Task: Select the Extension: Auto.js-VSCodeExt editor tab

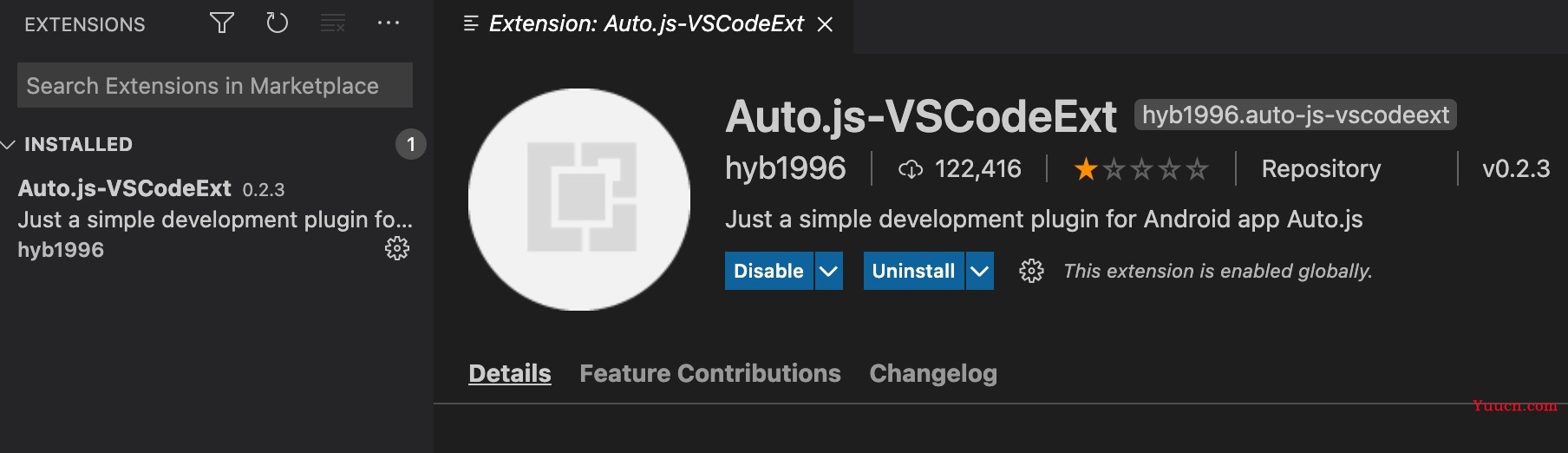Action: (x=645, y=24)
